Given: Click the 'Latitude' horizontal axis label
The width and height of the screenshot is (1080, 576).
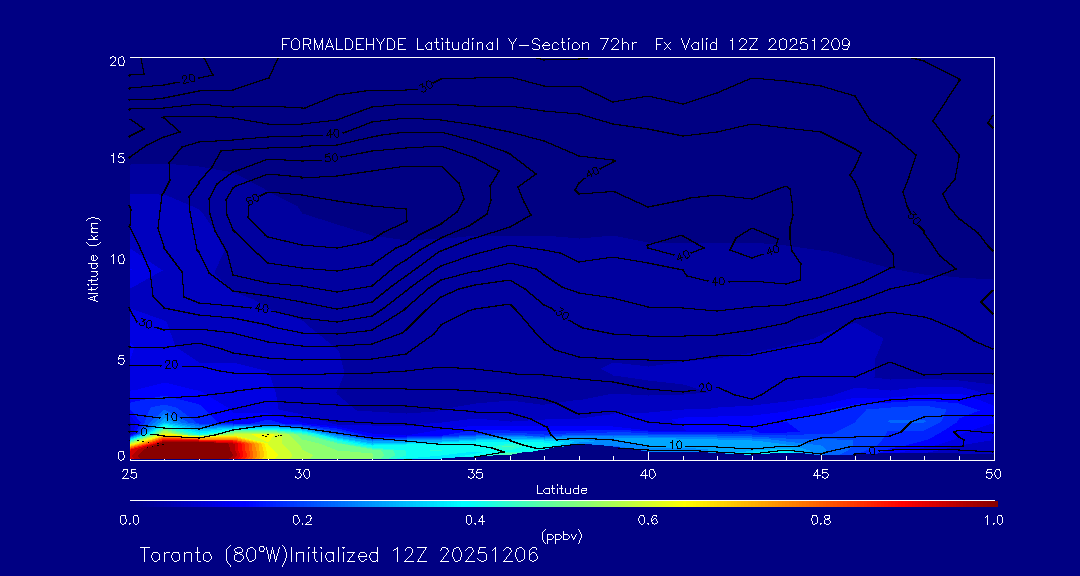Looking at the screenshot, I should 562,490.
